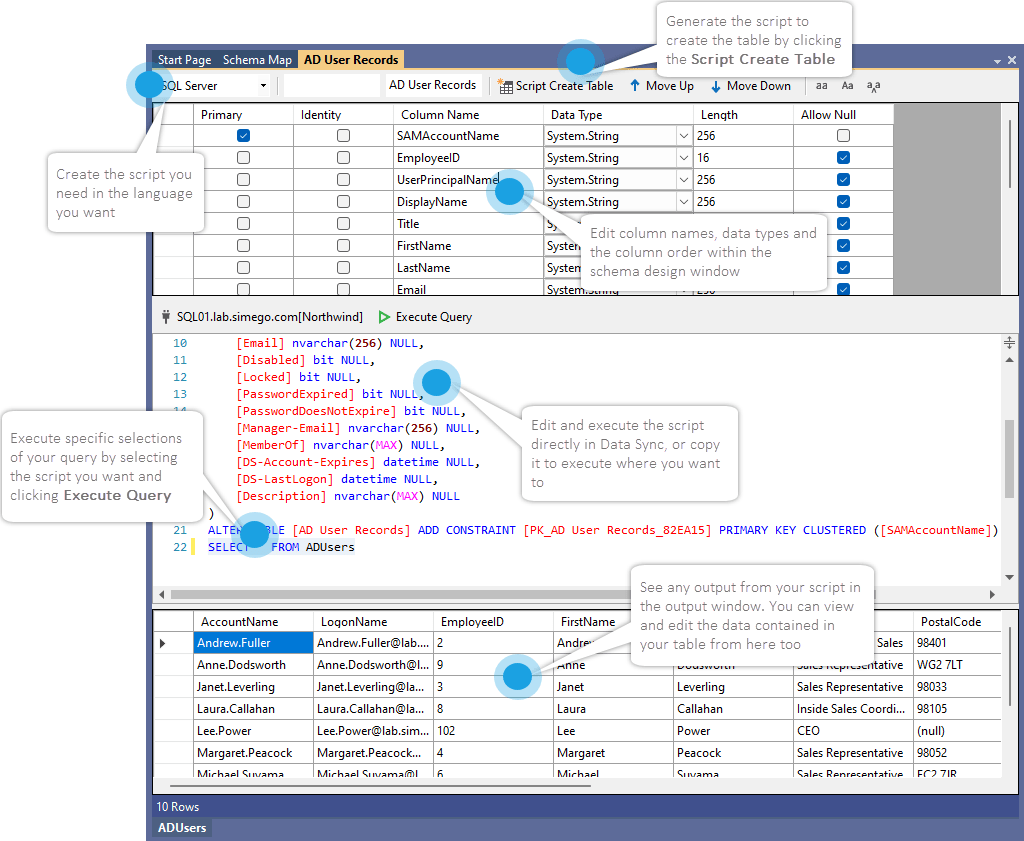The image size is (1024, 841).
Task: Check Primary for FirstName row
Action: coord(244,246)
